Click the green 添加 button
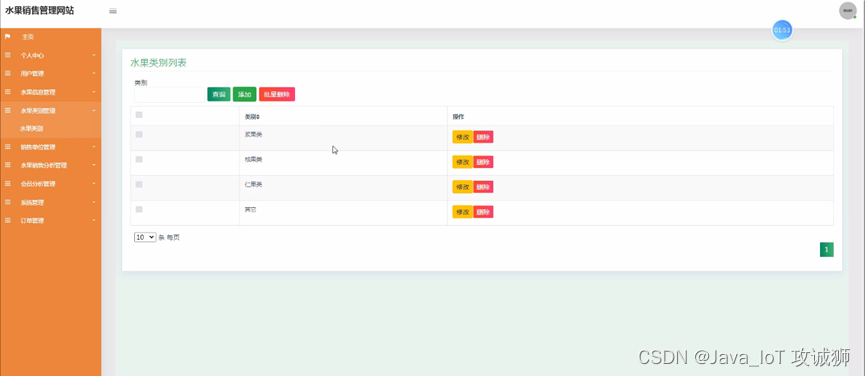Image resolution: width=865 pixels, height=376 pixels. [x=244, y=94]
